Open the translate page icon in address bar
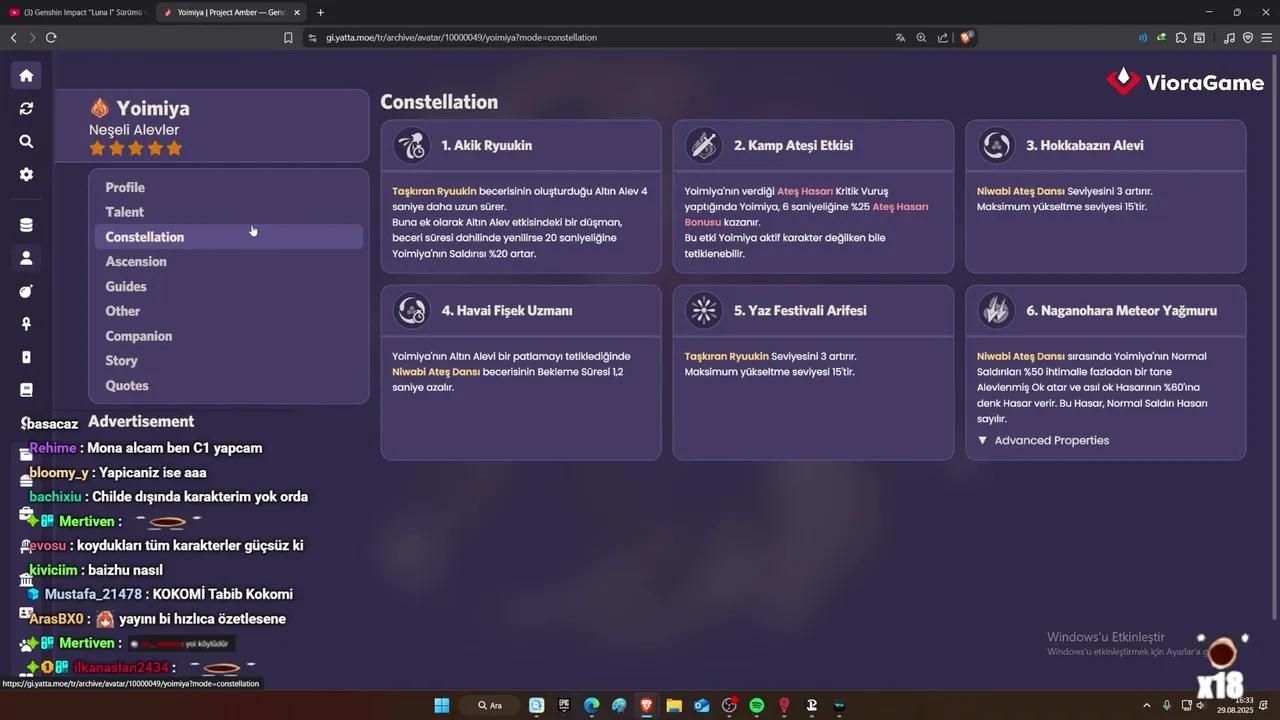The image size is (1280, 720). [900, 37]
